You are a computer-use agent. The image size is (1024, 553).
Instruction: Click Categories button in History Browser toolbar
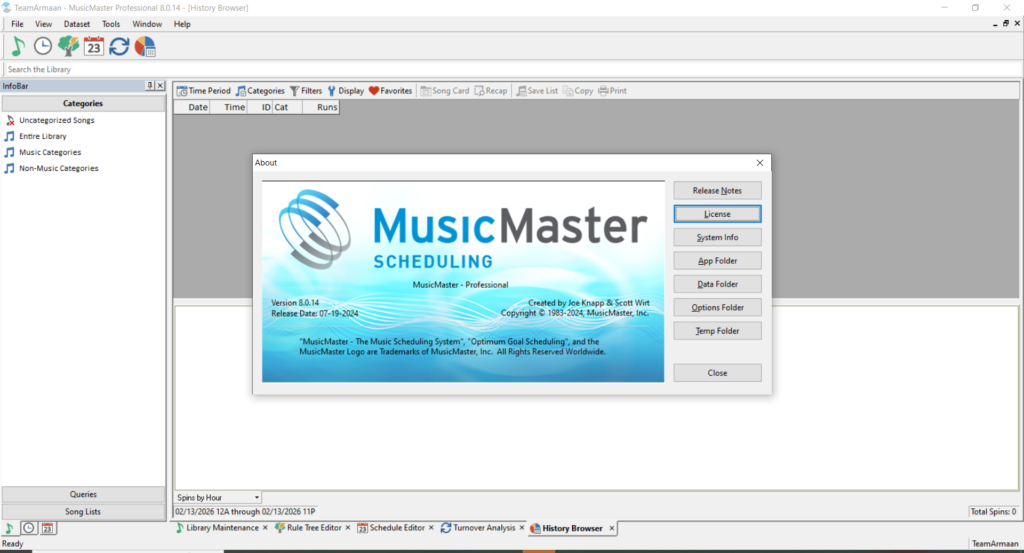point(260,91)
